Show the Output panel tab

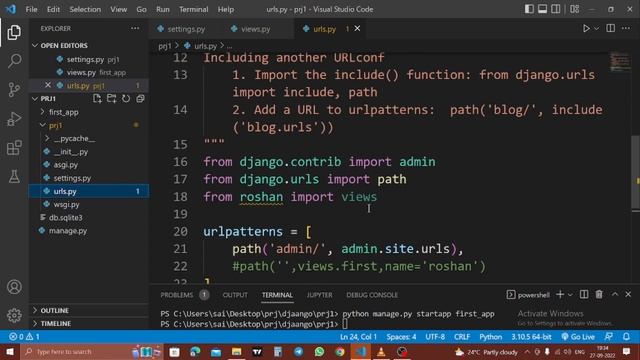coord(235,295)
